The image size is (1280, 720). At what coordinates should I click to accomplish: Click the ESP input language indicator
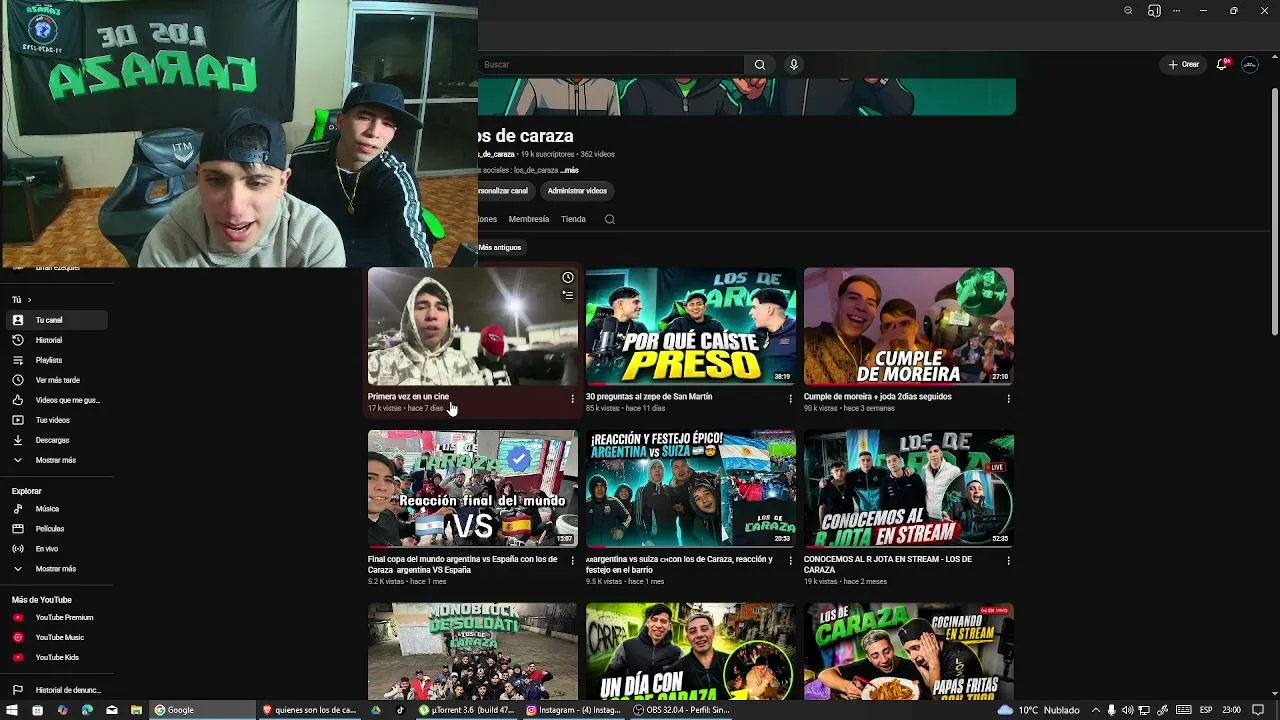point(1205,710)
